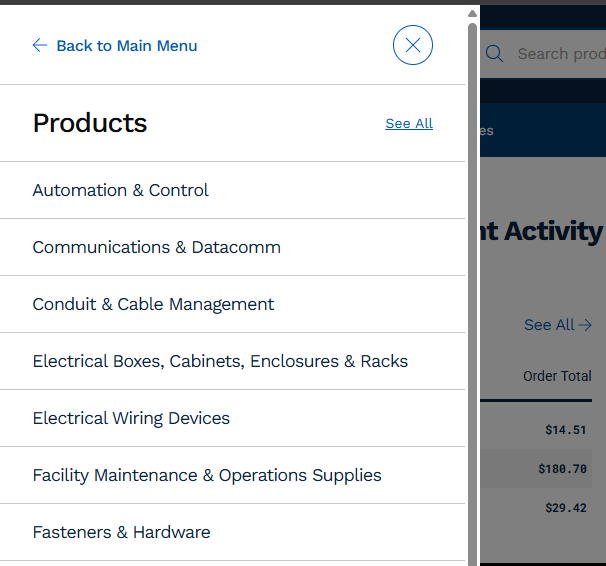The height and width of the screenshot is (566, 606).
Task: Choose Fasteners & Hardware category
Action: pos(232,532)
